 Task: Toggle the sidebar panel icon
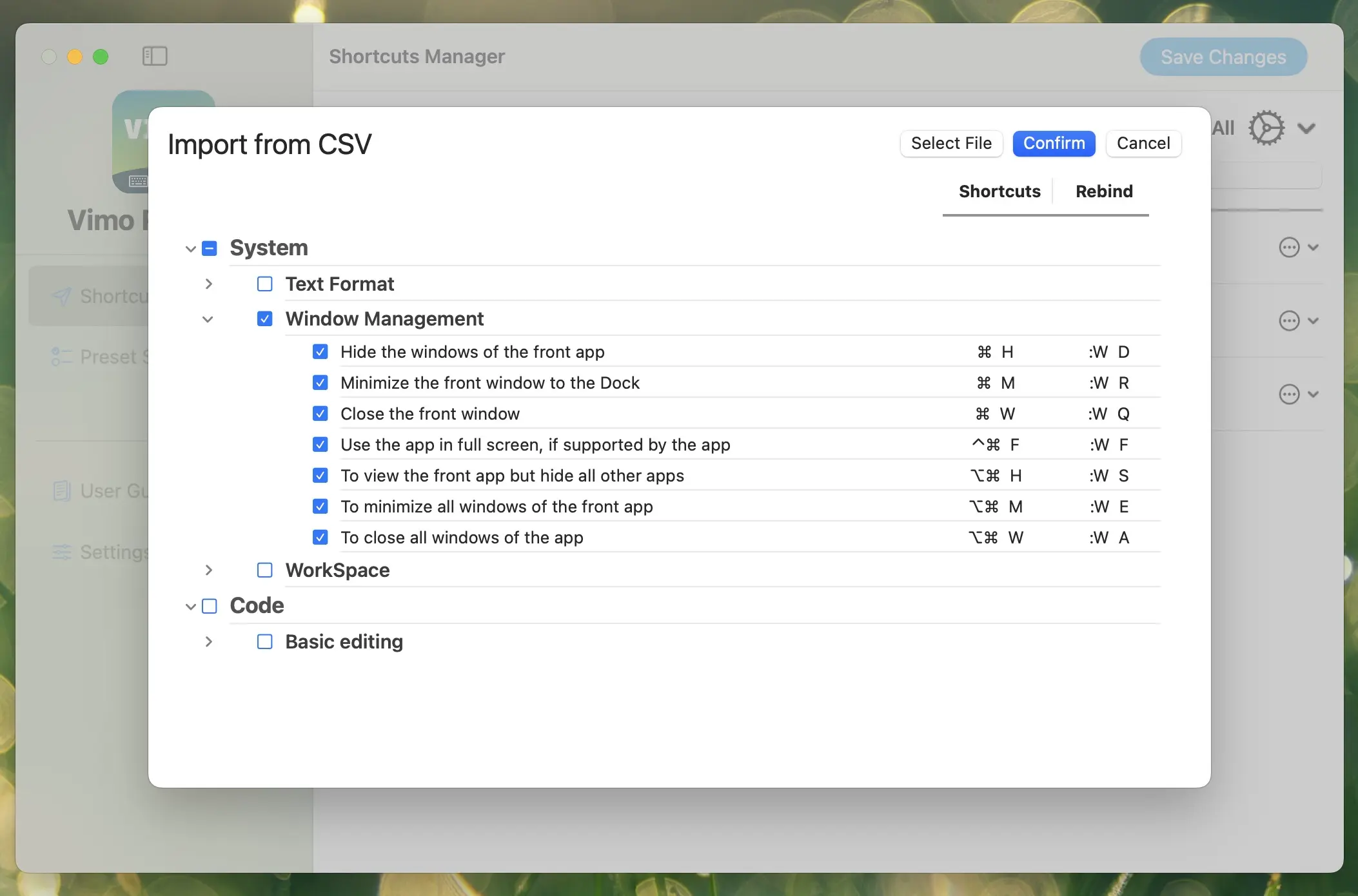tap(154, 56)
